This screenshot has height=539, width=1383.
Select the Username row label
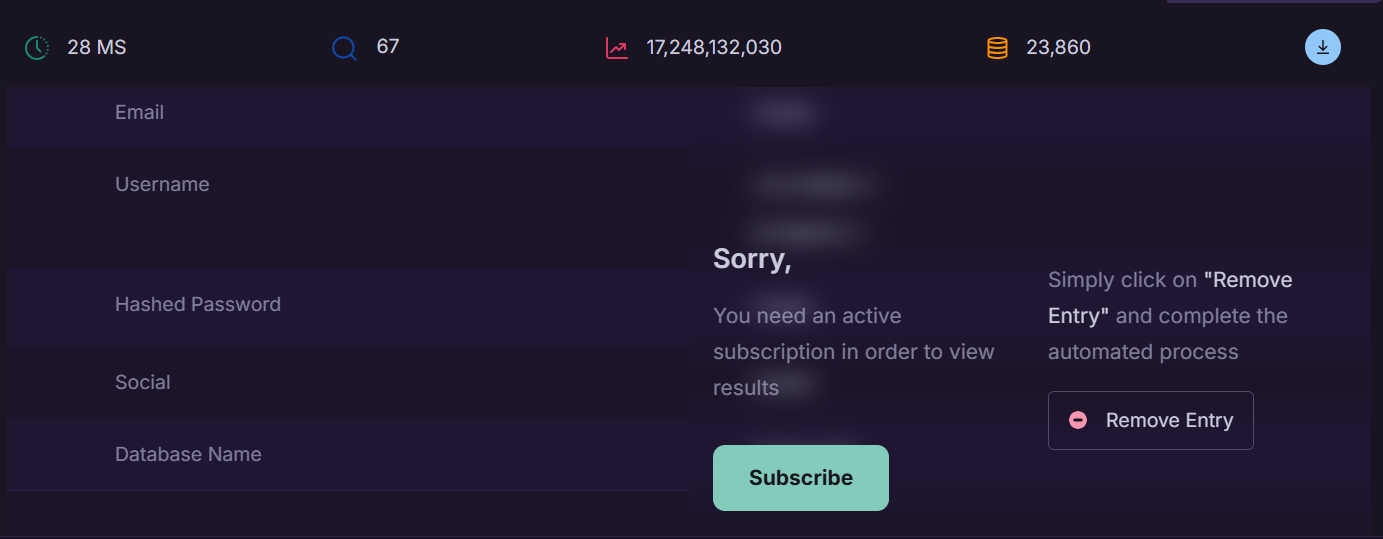pyautogui.click(x=162, y=185)
